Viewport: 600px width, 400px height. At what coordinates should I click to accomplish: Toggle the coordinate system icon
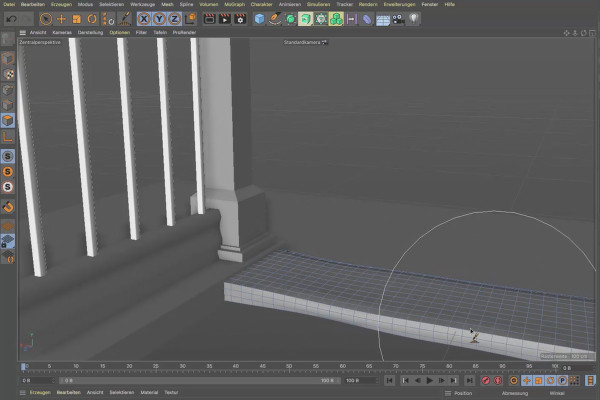point(190,19)
